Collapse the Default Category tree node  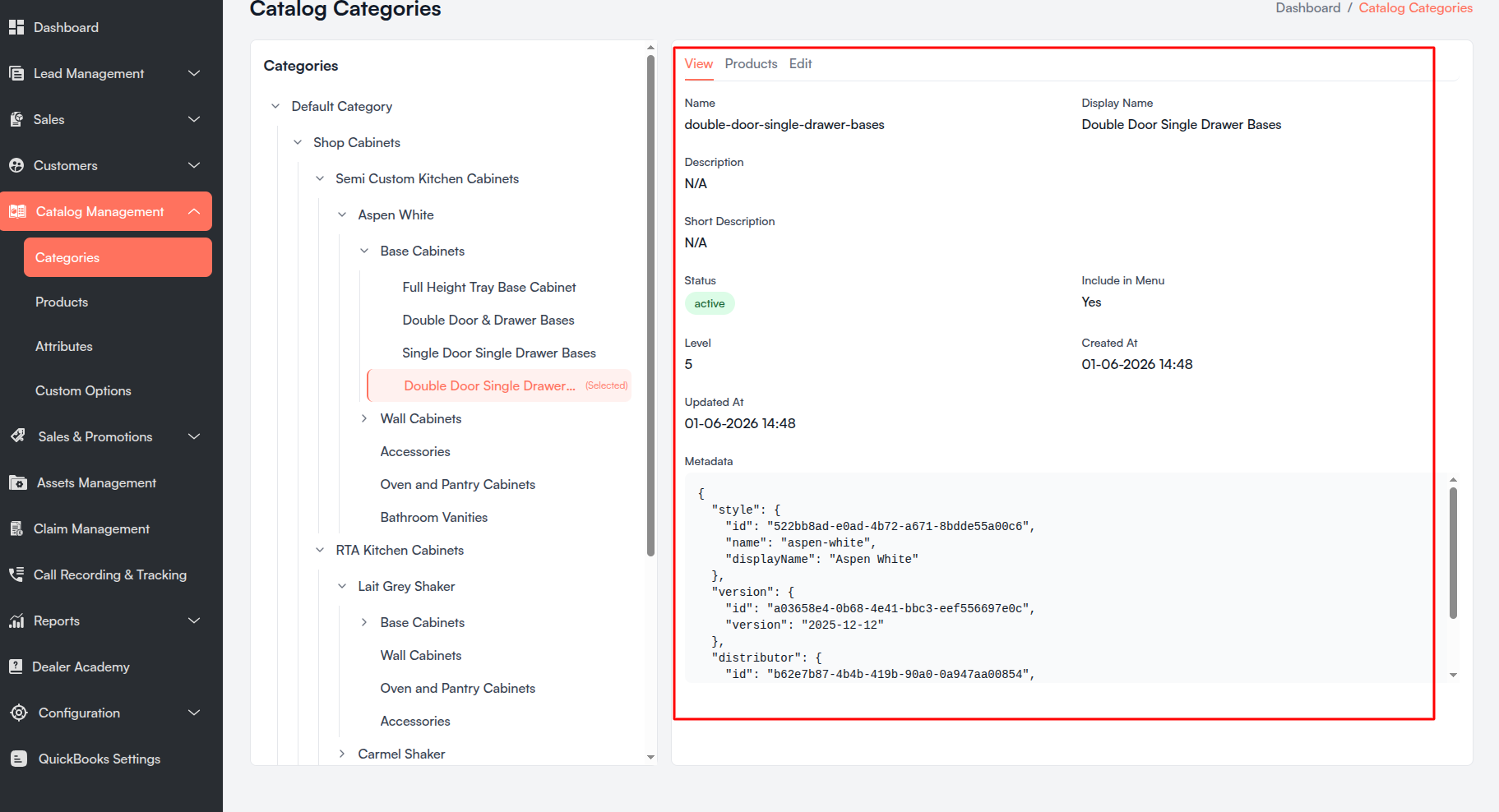pyautogui.click(x=275, y=106)
